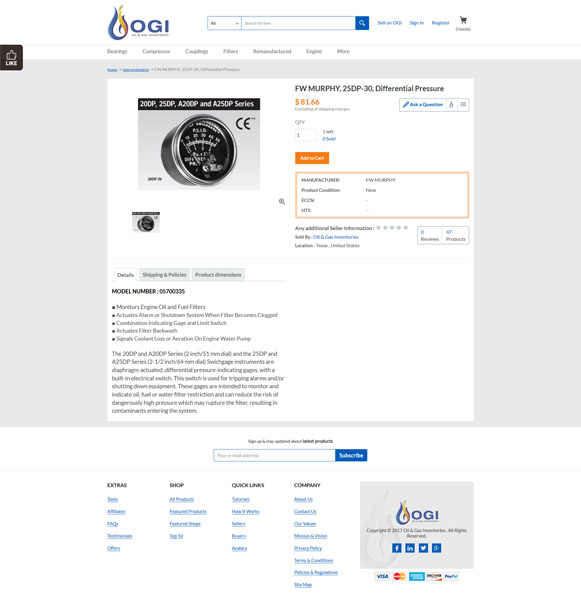This screenshot has width=581, height=604.
Task: Open the Sell on OGI link
Action: [x=390, y=23]
